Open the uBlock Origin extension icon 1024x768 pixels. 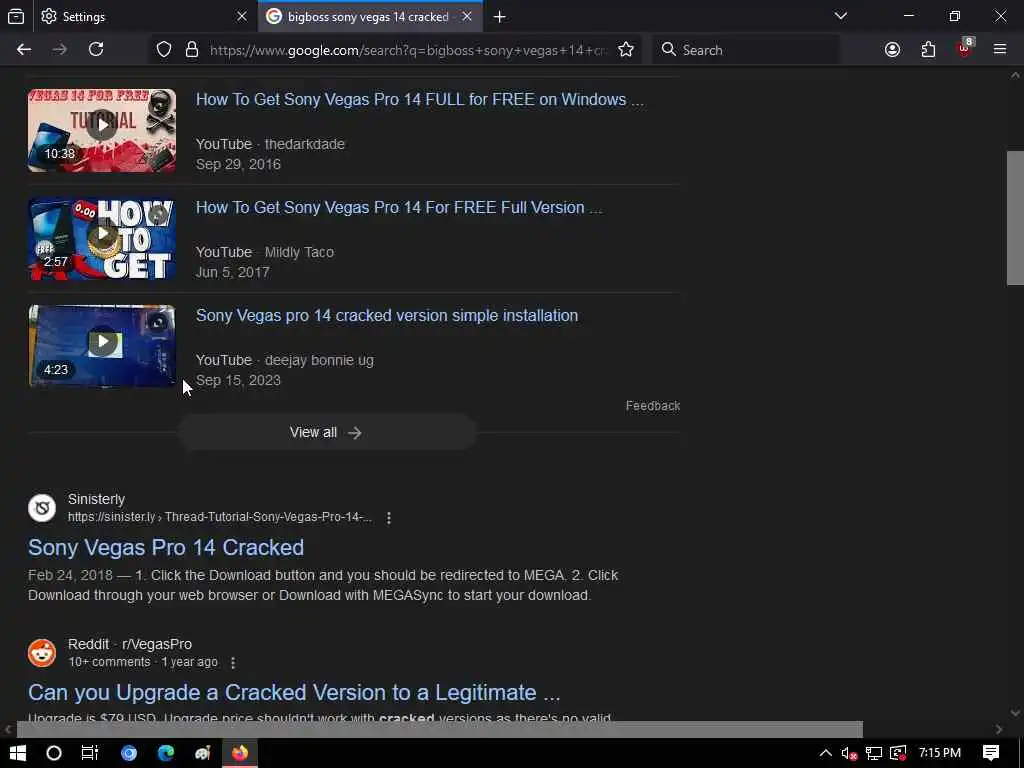pos(965,50)
